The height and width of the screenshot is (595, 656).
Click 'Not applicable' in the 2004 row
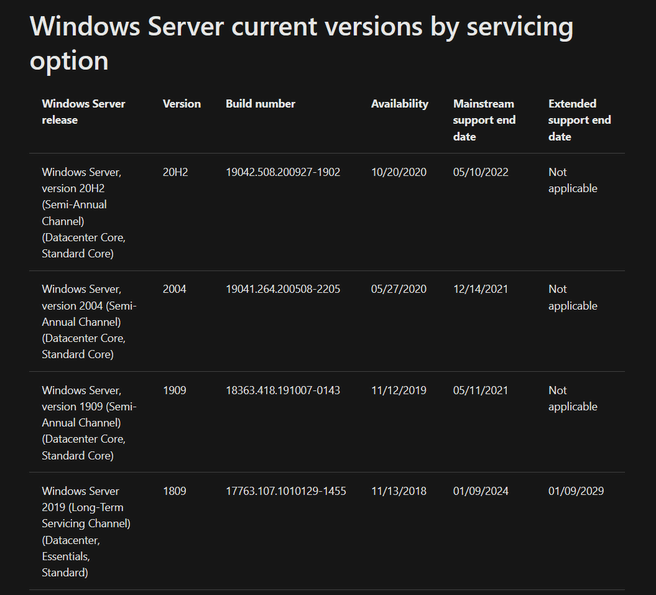click(x=572, y=298)
